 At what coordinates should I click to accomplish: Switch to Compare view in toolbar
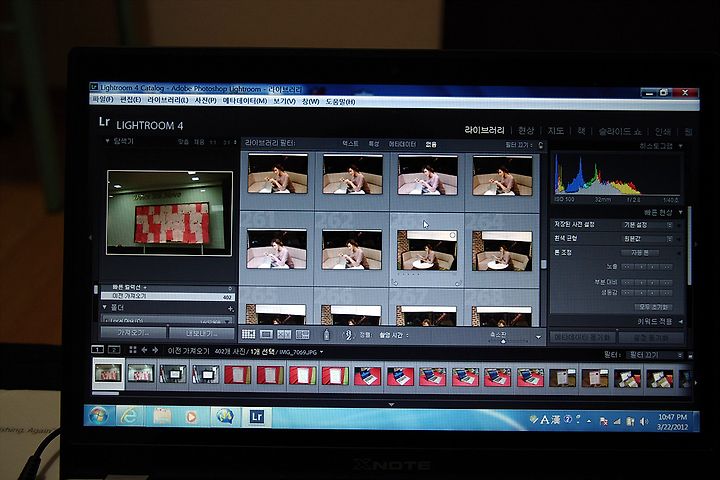pyautogui.click(x=284, y=334)
